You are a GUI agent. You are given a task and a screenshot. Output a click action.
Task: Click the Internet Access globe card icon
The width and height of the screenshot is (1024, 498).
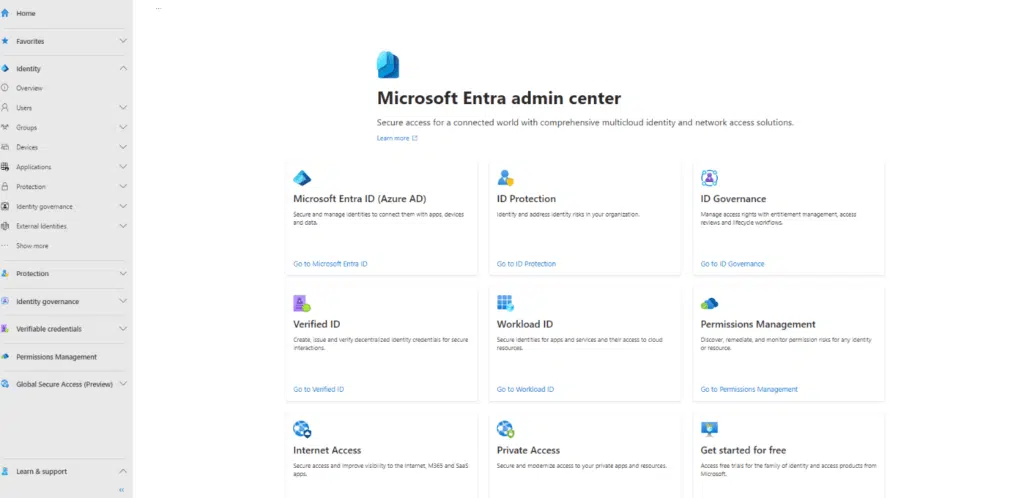click(302, 429)
